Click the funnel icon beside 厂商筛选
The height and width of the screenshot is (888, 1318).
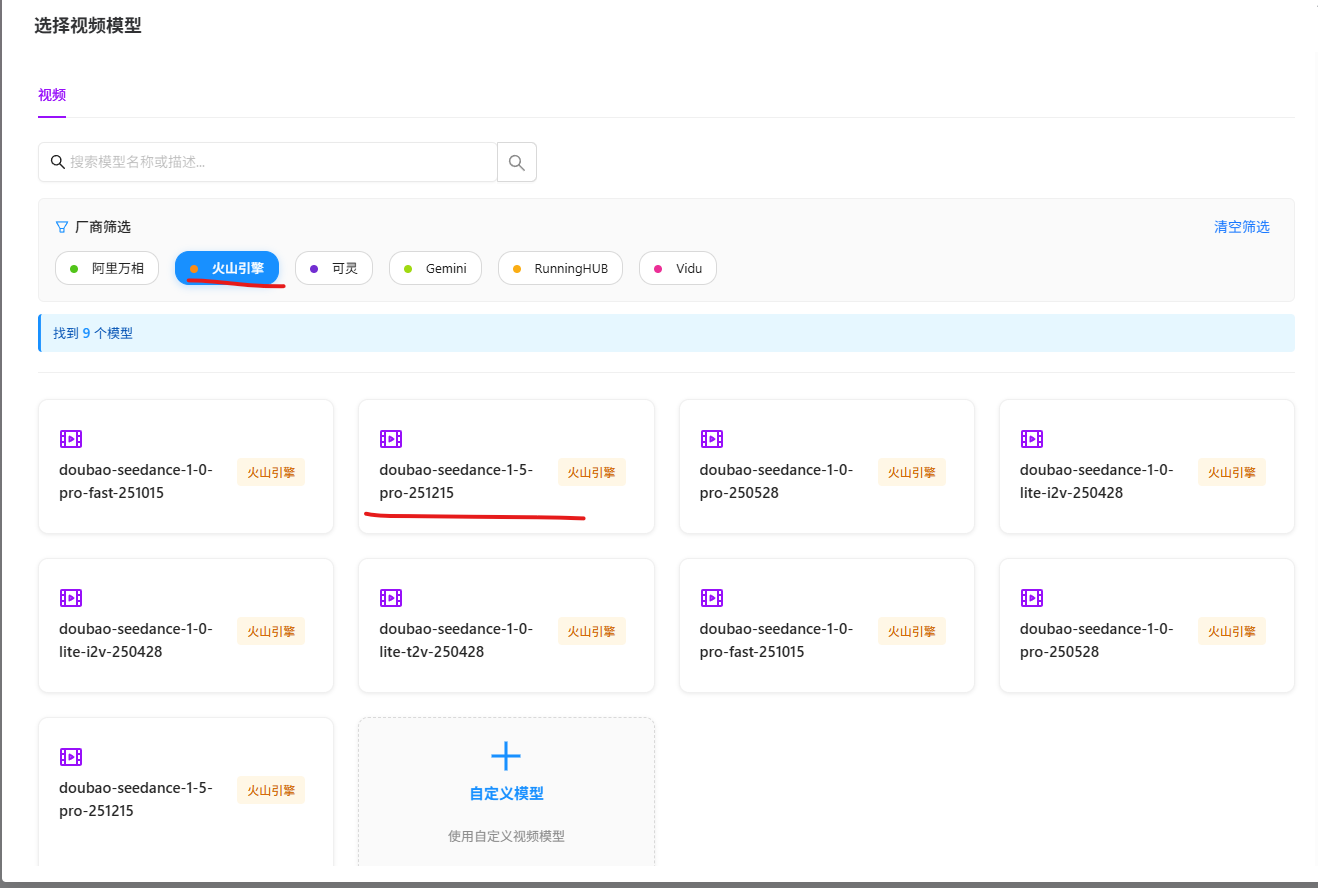click(62, 227)
